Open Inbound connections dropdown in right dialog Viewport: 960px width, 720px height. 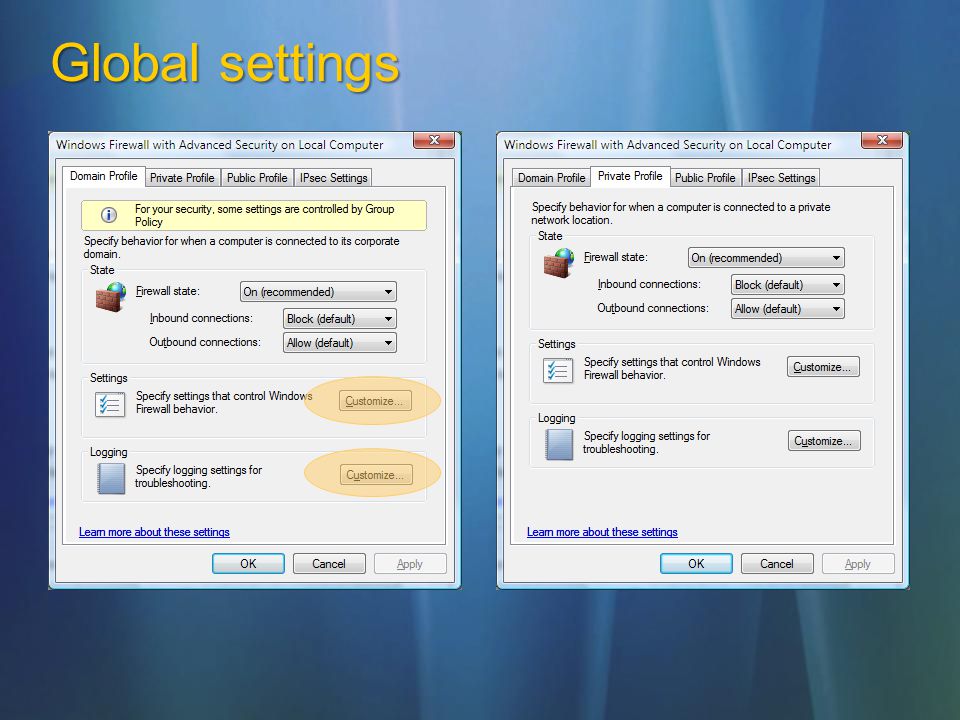788,285
